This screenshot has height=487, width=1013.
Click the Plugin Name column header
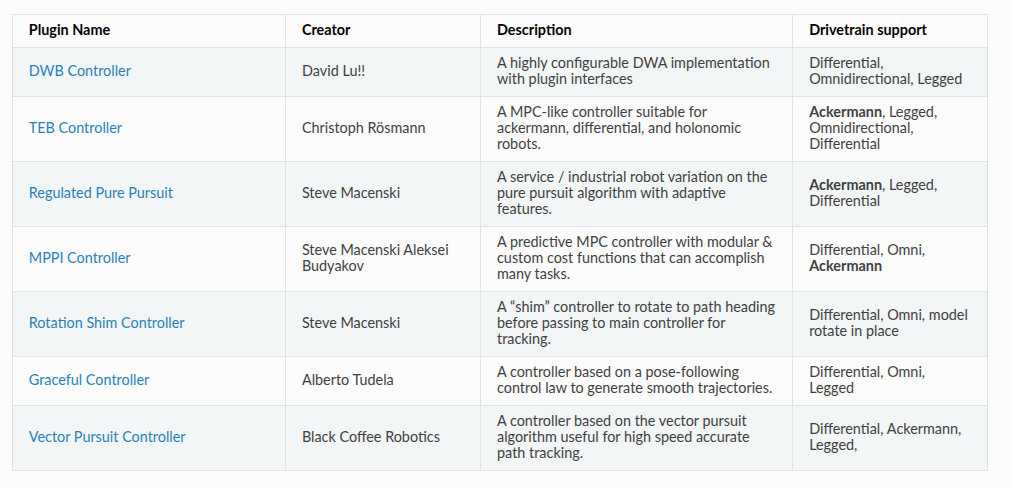tap(70, 30)
